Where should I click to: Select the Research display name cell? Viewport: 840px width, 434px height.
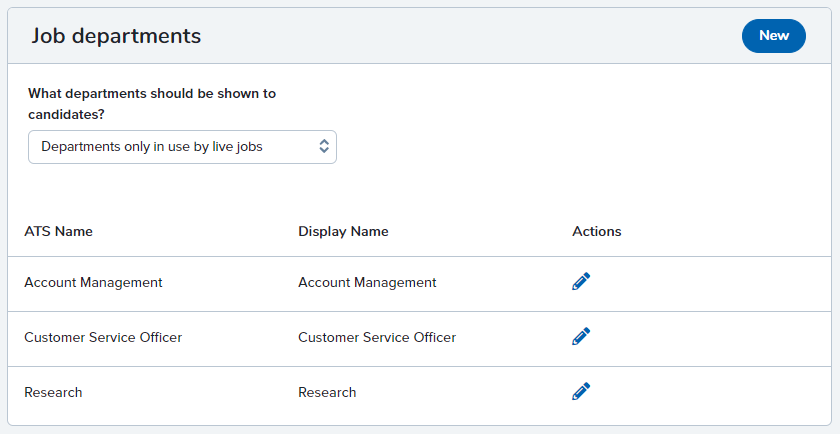pos(327,392)
